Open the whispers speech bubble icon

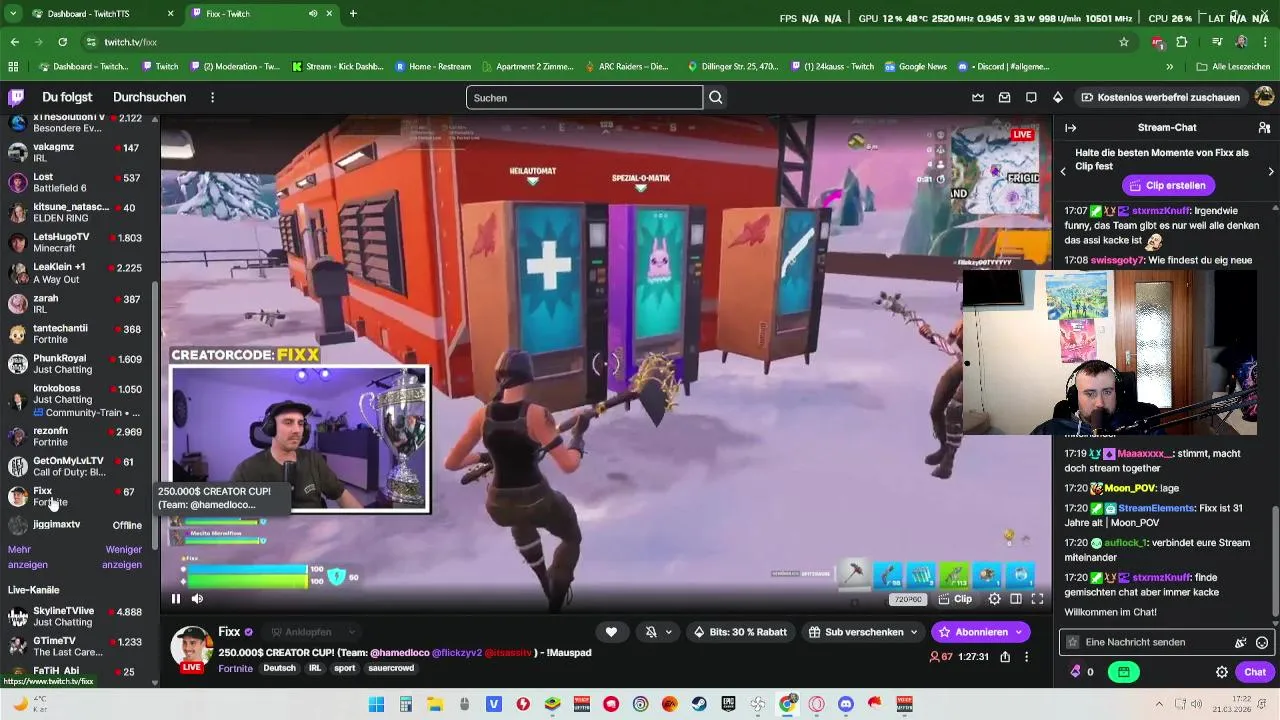coord(1031,97)
